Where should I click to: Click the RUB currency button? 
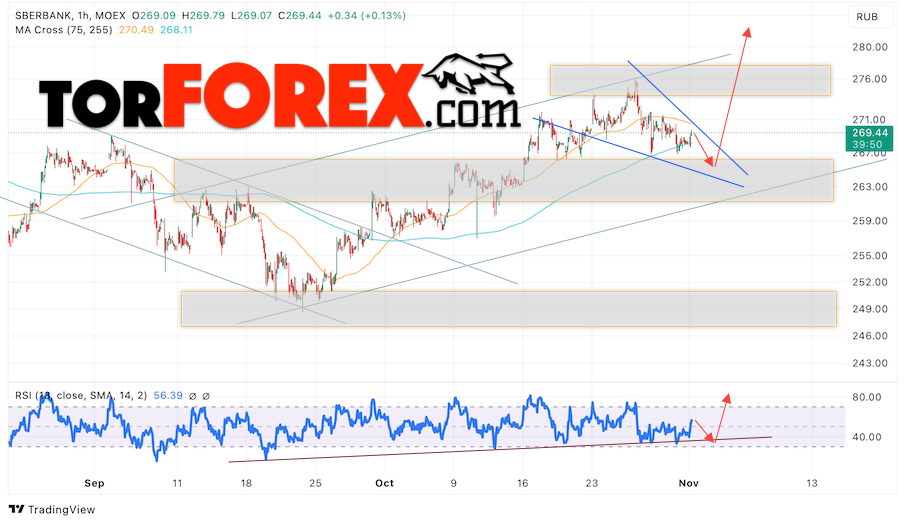click(867, 17)
